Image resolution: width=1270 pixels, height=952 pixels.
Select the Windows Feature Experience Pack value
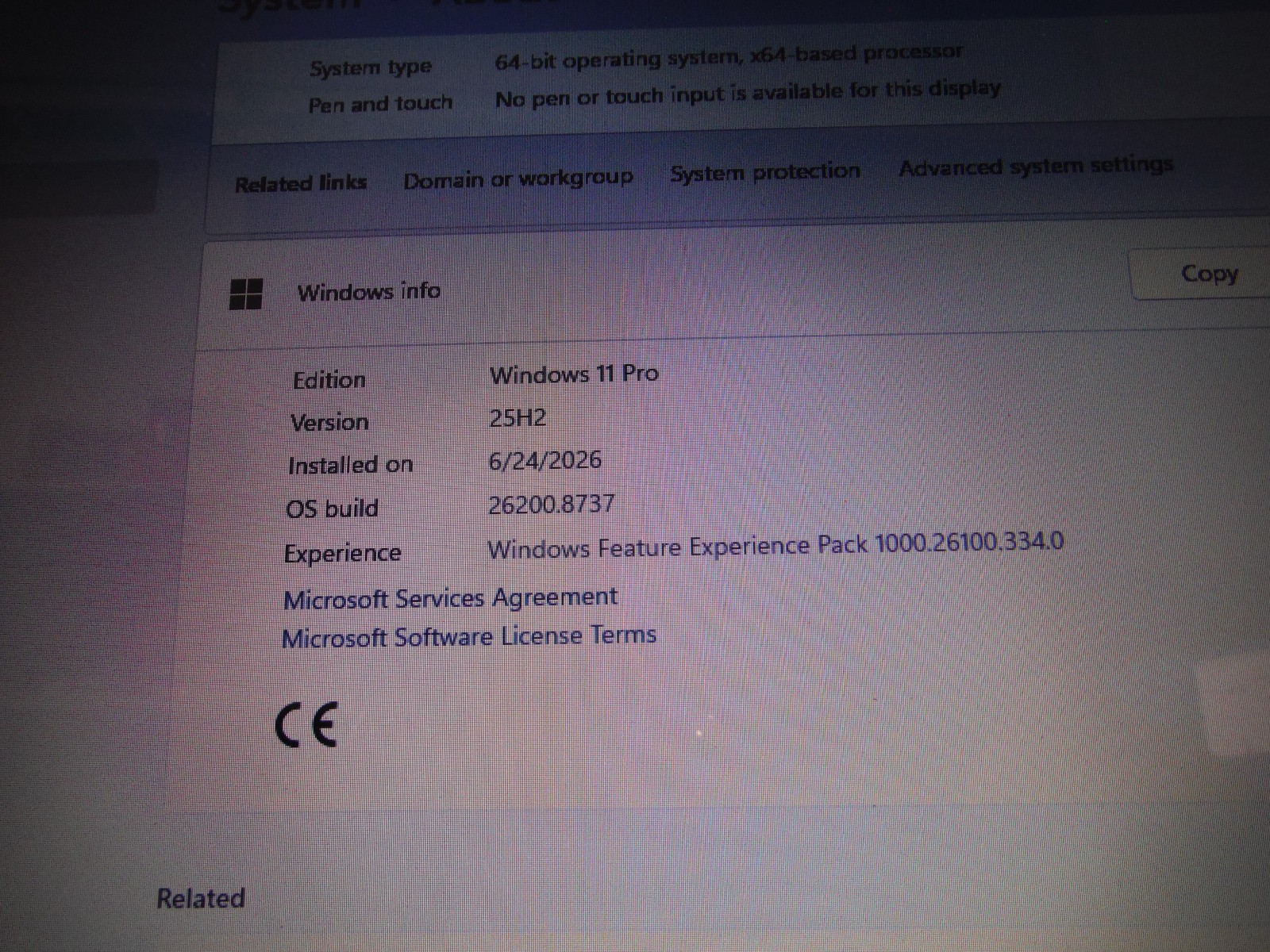[x=775, y=547]
